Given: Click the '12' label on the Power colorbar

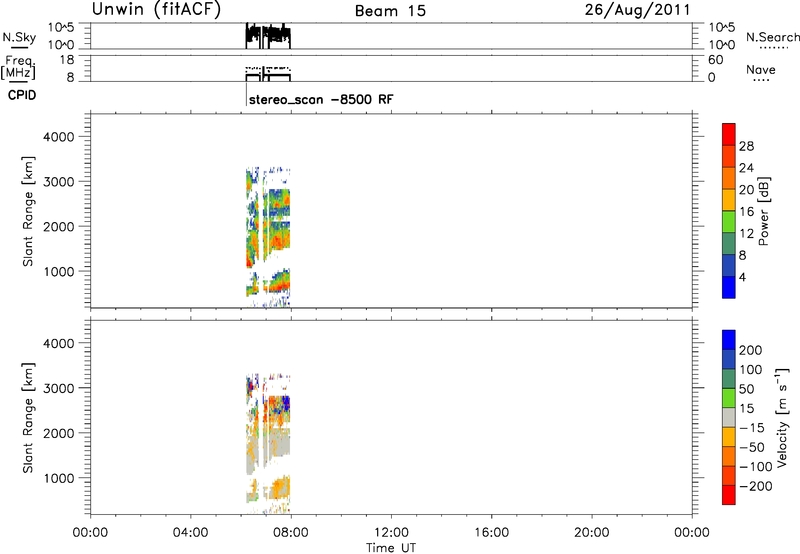Looking at the screenshot, I should pyautogui.click(x=746, y=234).
